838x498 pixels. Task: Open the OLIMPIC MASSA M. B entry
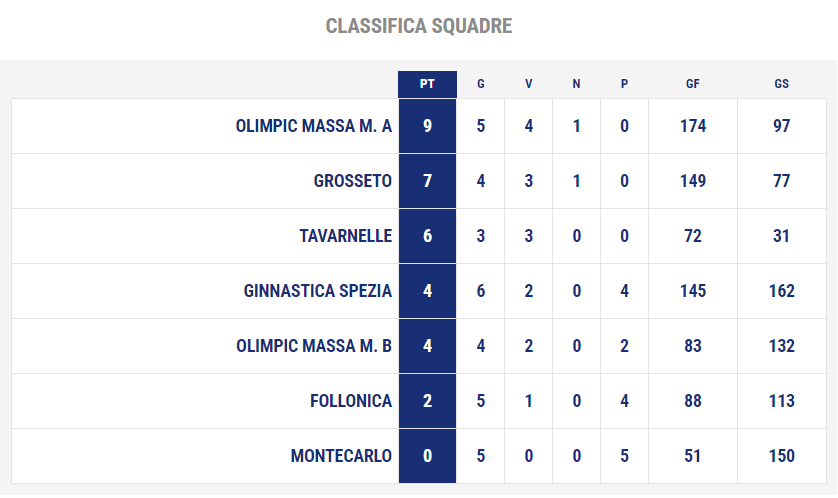tap(419, 346)
